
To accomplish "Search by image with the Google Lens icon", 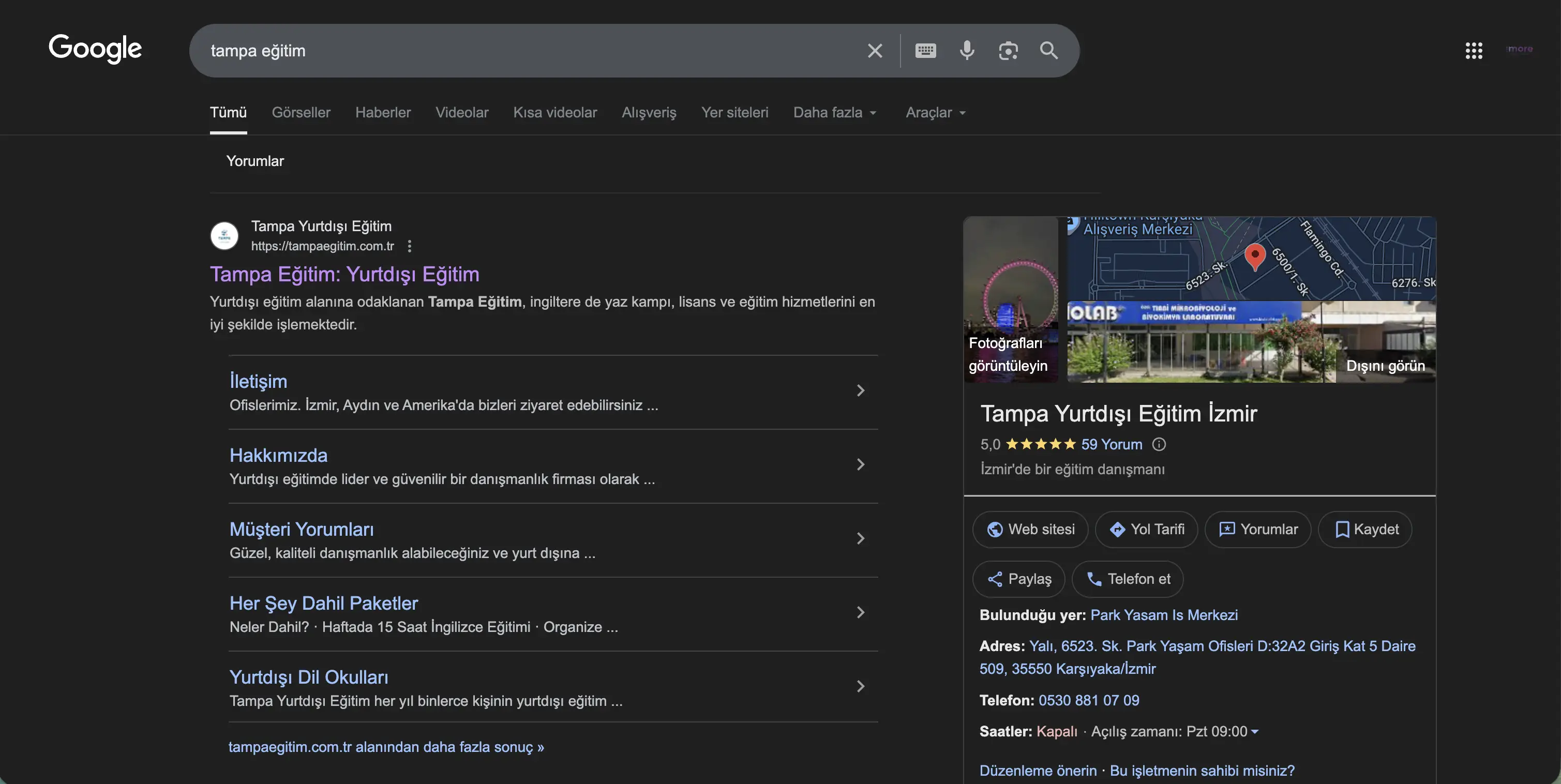I will pyautogui.click(x=1008, y=50).
